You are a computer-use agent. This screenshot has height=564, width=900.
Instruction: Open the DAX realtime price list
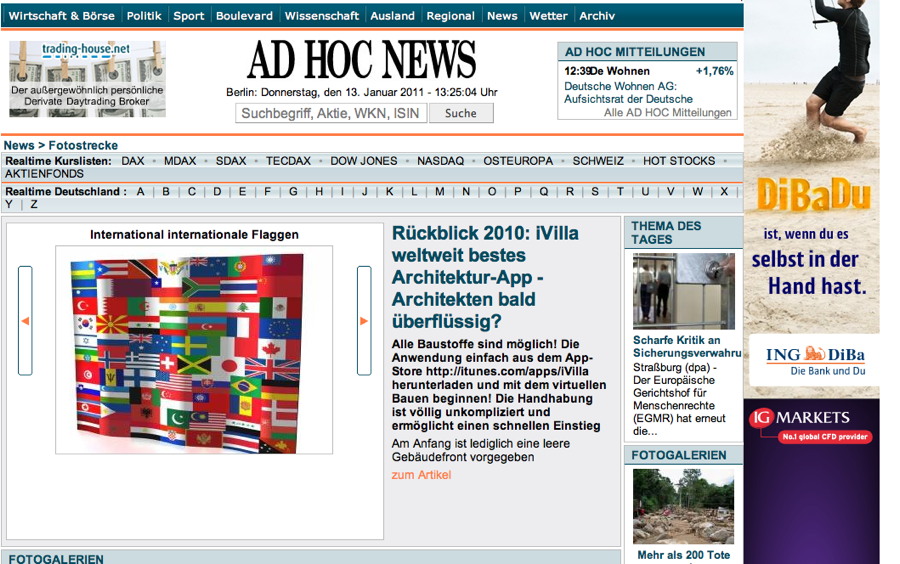pyautogui.click(x=133, y=161)
